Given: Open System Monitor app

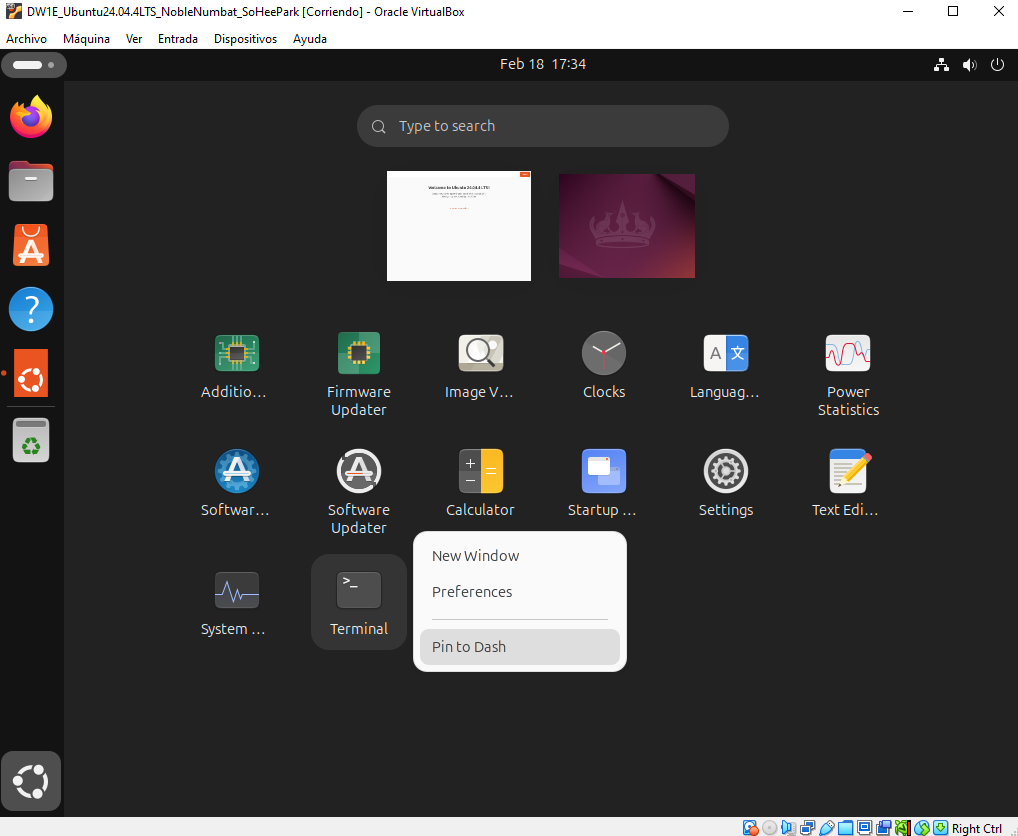Looking at the screenshot, I should point(236,590).
